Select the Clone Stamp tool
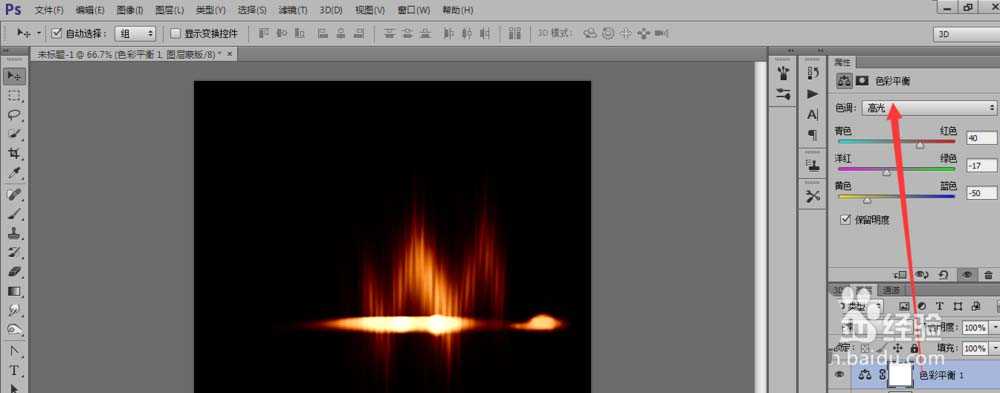This screenshot has width=1000, height=393. coord(14,233)
